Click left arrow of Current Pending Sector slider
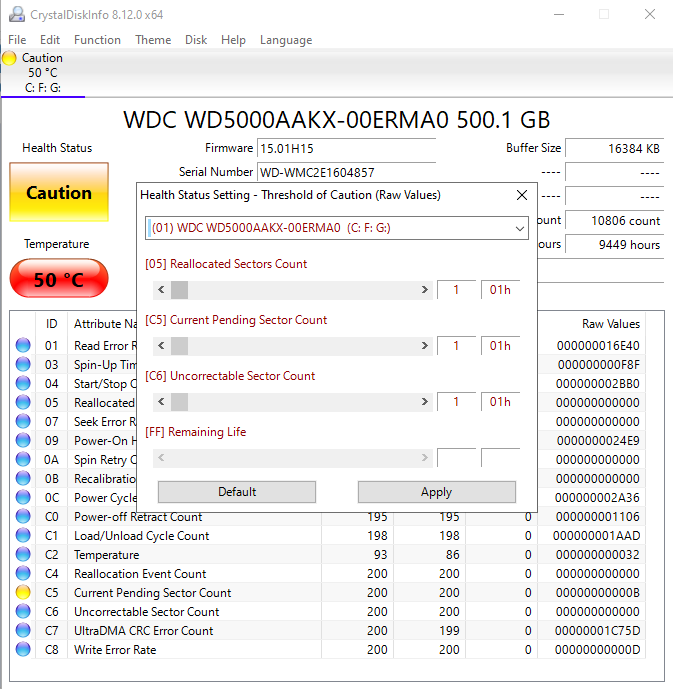The width and height of the screenshot is (673, 689). 161,346
